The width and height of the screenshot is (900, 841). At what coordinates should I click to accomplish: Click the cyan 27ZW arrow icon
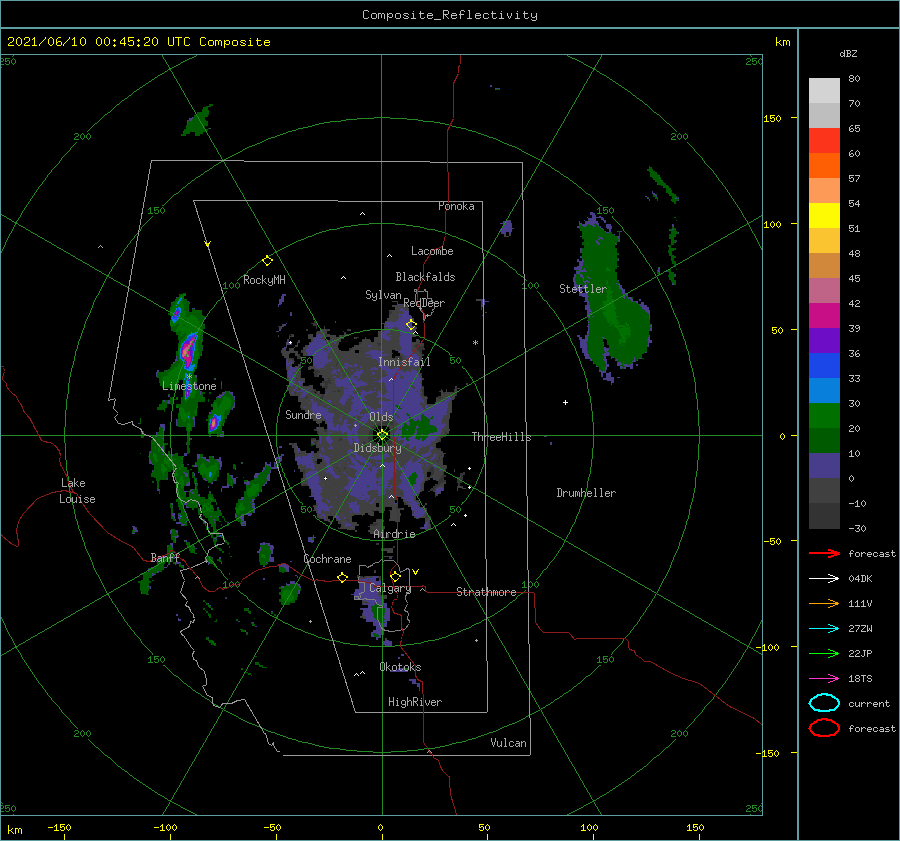click(824, 629)
